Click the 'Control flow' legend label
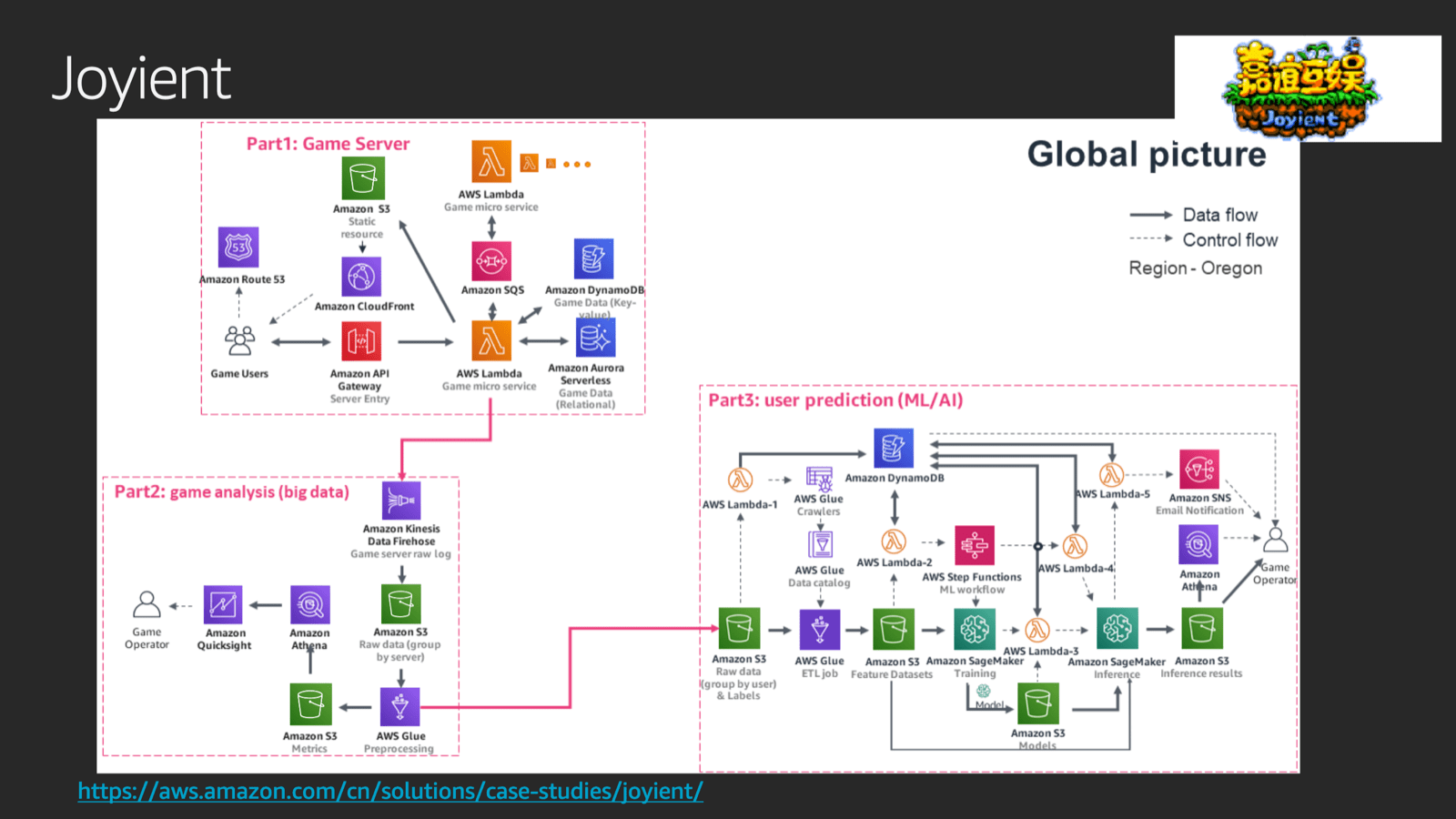1456x819 pixels. pyautogui.click(x=1230, y=240)
